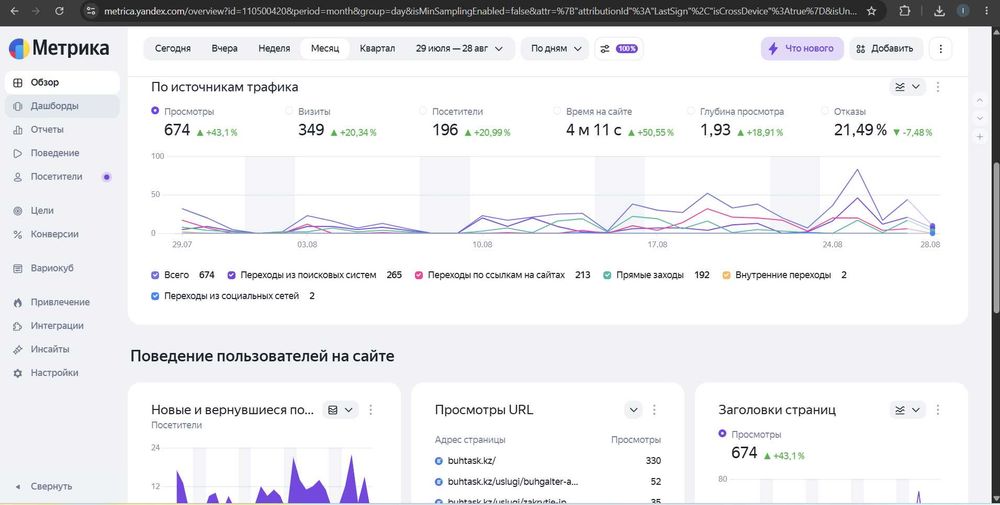Click the Обзор grid icon in sidebar
Screen dimensions: 1000x505
click(x=18, y=82)
